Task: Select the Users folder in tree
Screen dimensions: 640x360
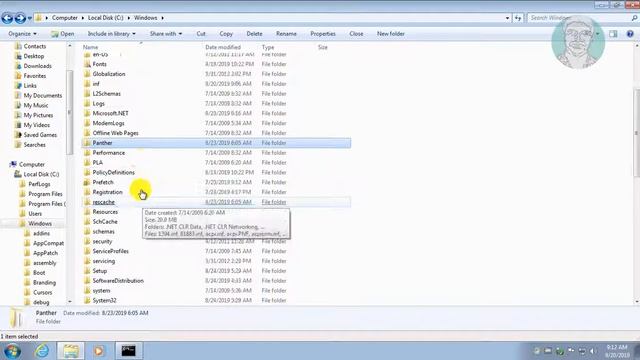Action: [x=35, y=213]
